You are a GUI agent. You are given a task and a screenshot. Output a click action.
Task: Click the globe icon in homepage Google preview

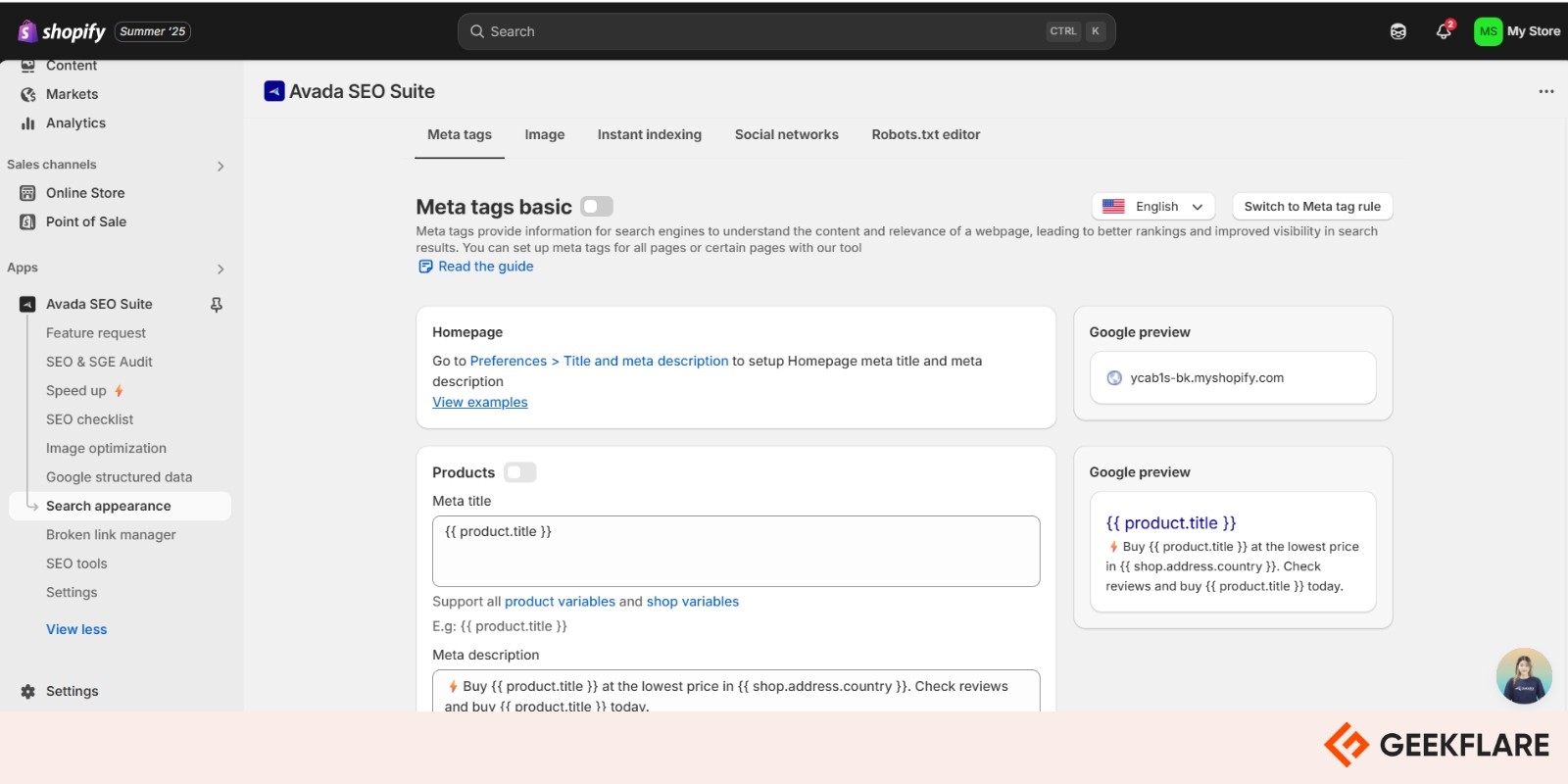pos(1114,378)
